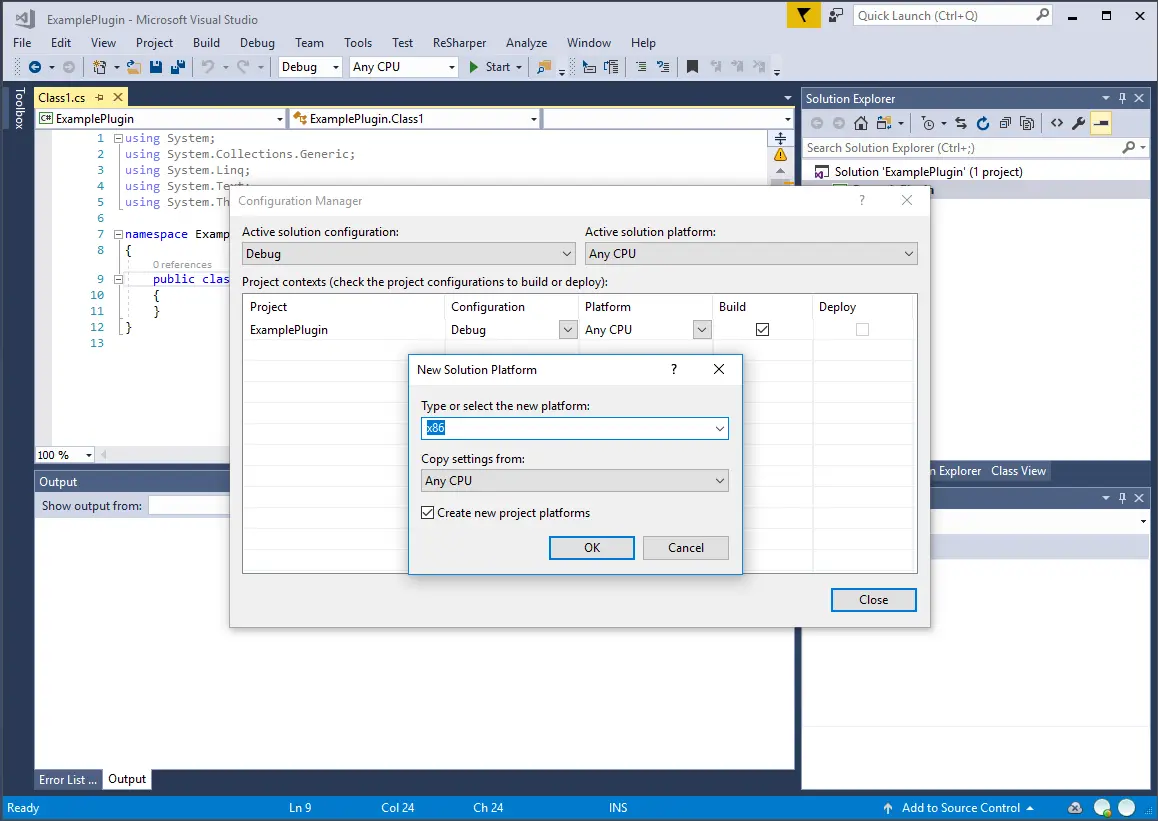
Task: Close the New Solution Platform dialog with X
Action: point(719,369)
